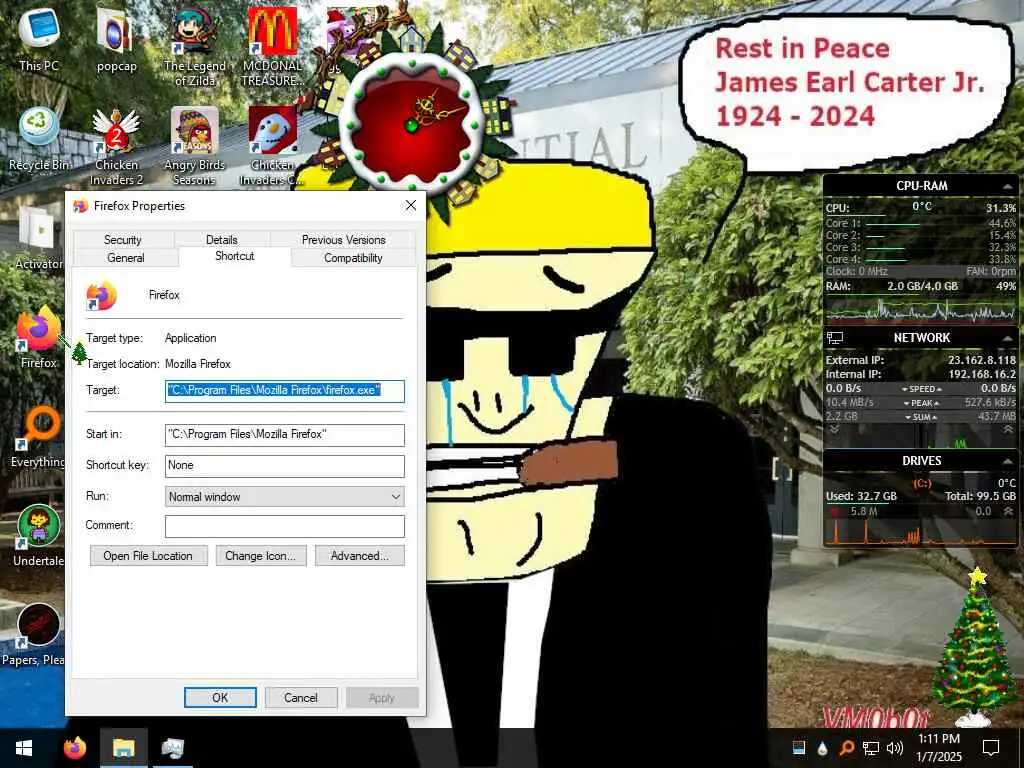Click the External IP value 23.162.8.118
1024x768 pixels.
pyautogui.click(x=982, y=360)
